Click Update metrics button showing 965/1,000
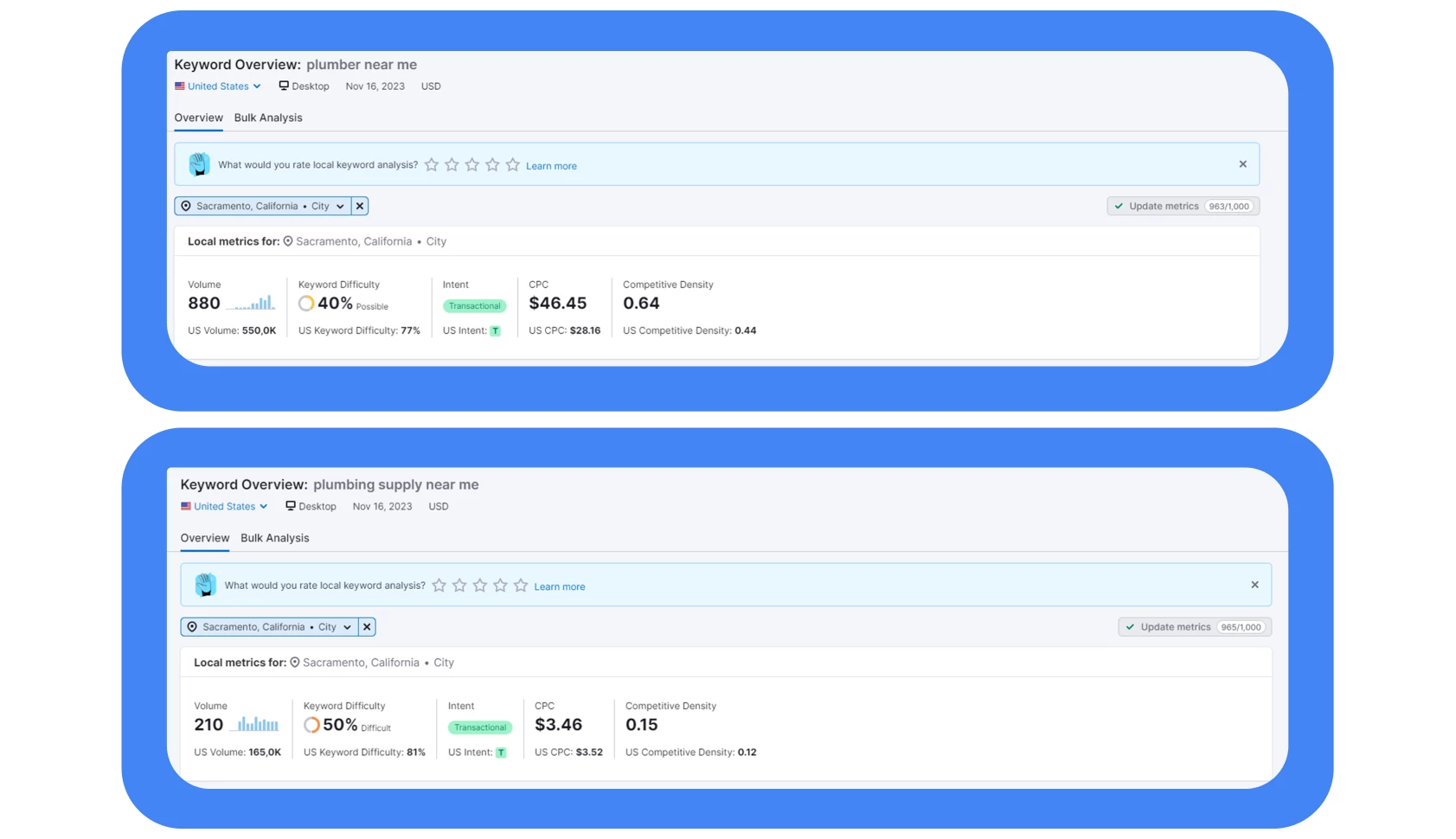The width and height of the screenshot is (1456, 839). pyautogui.click(x=1195, y=627)
